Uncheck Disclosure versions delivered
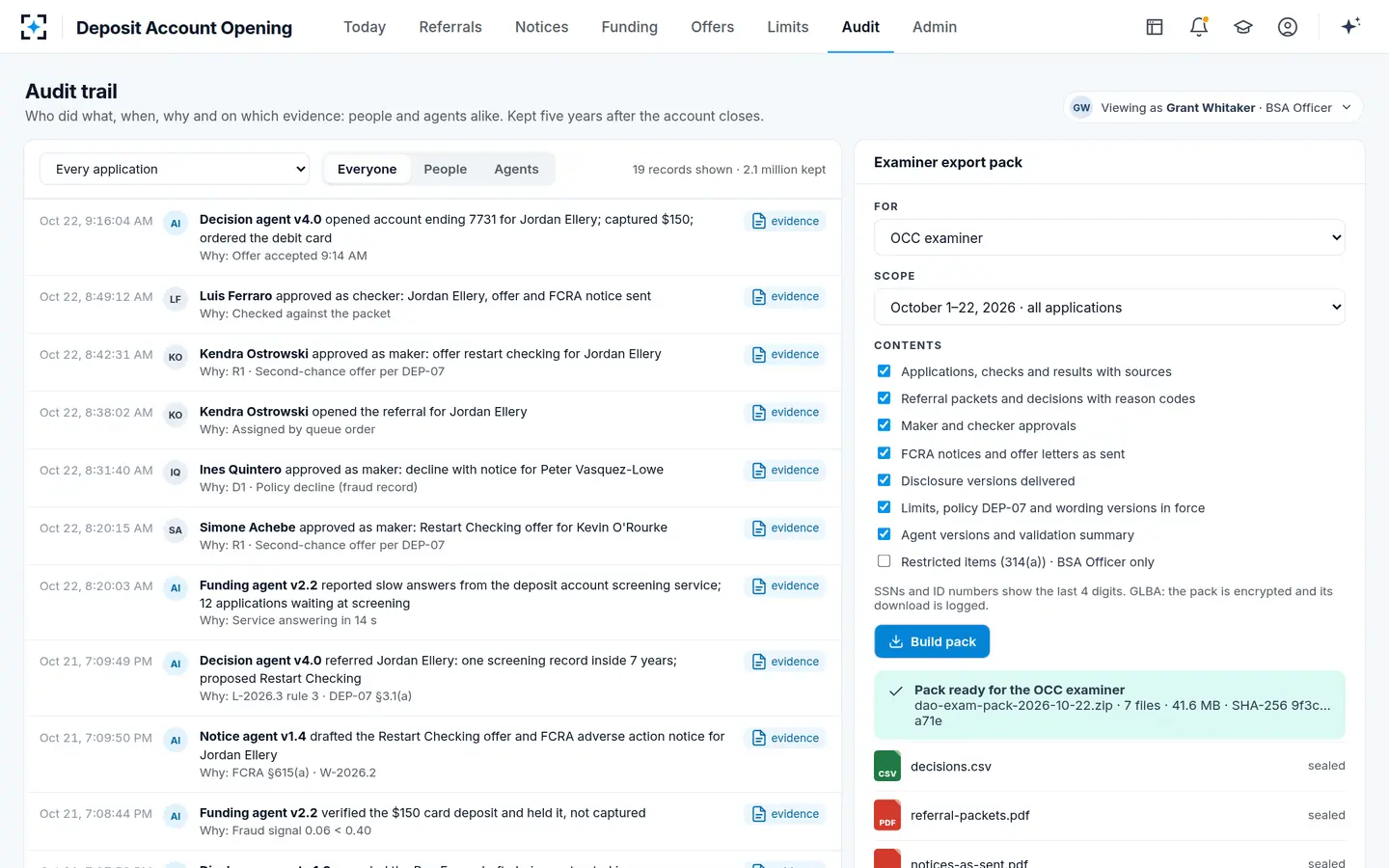 click(884, 480)
